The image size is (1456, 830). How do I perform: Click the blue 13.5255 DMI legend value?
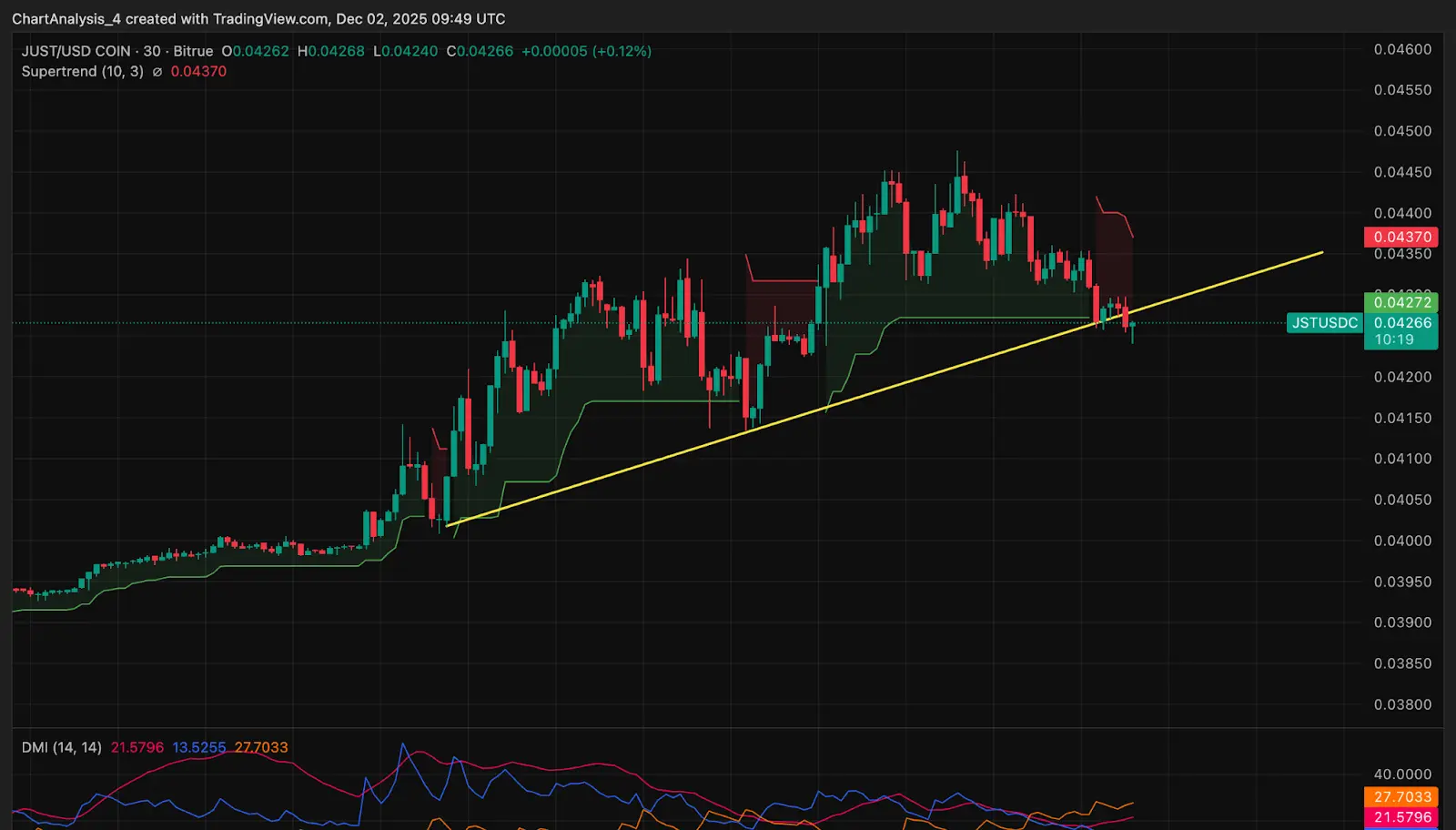point(199,747)
